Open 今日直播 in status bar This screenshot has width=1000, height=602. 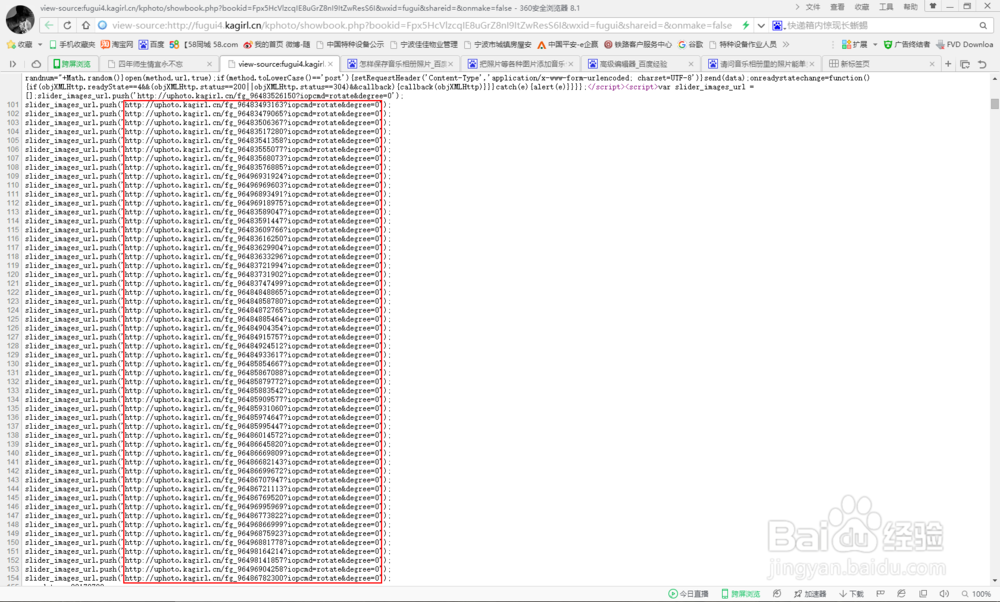point(689,594)
